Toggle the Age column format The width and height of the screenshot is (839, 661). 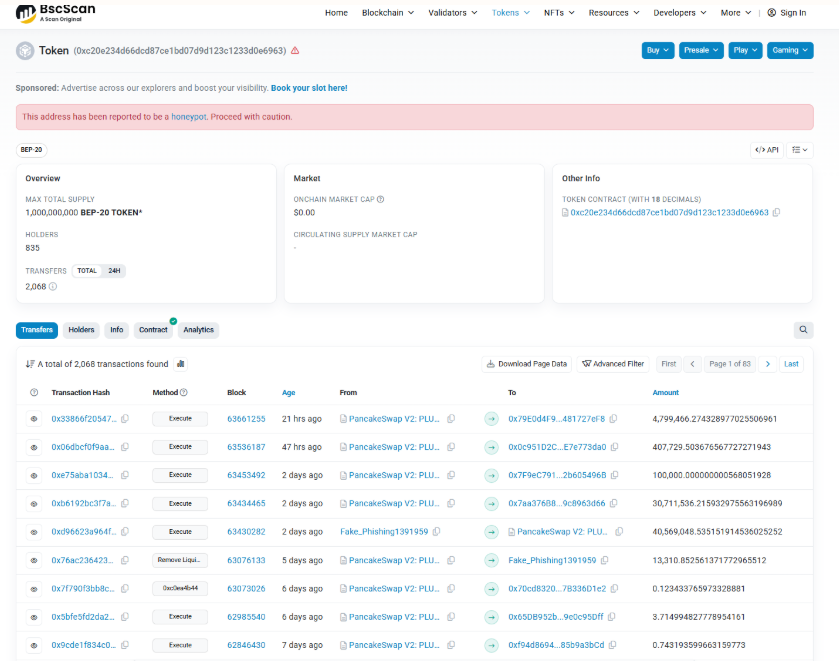point(288,393)
